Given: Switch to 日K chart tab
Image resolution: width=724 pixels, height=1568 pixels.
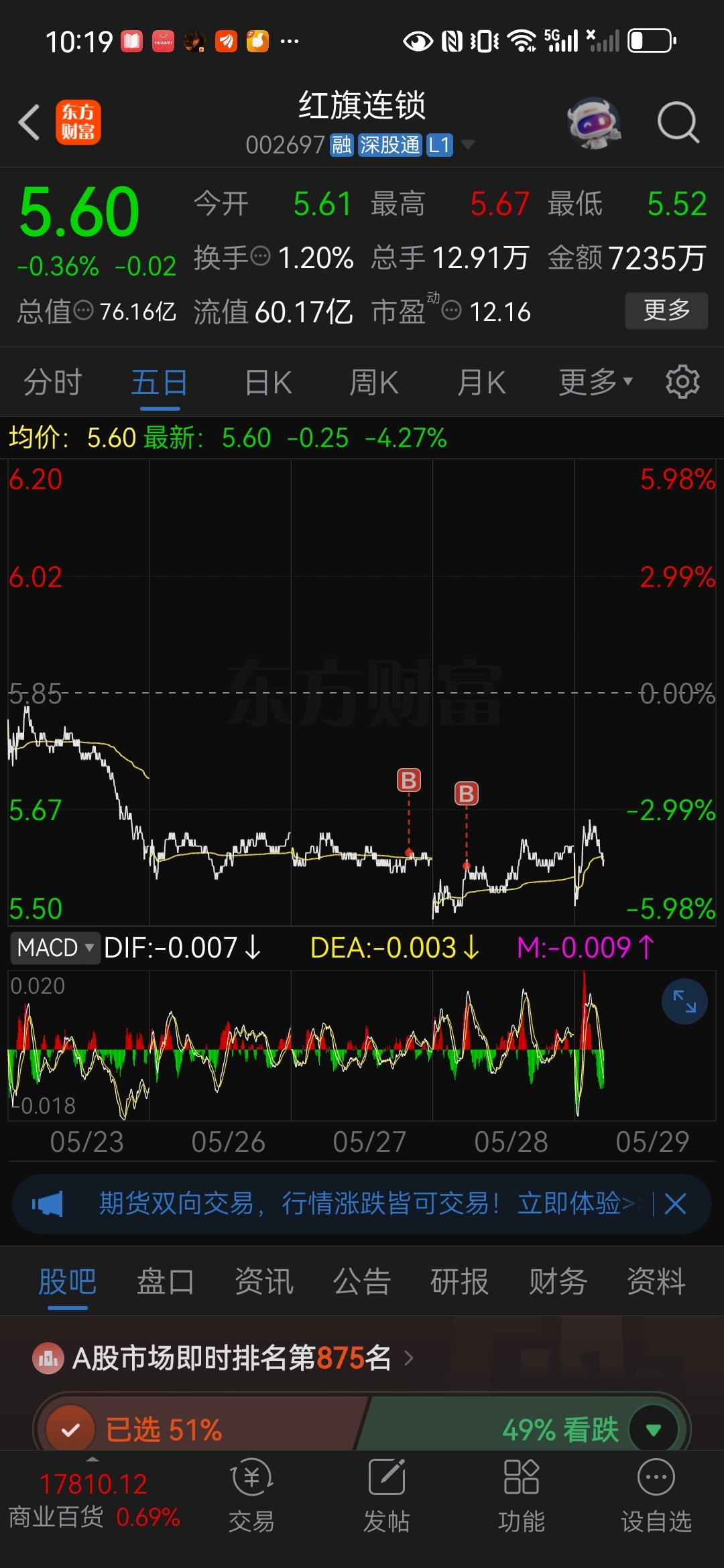Looking at the screenshot, I should [268, 383].
